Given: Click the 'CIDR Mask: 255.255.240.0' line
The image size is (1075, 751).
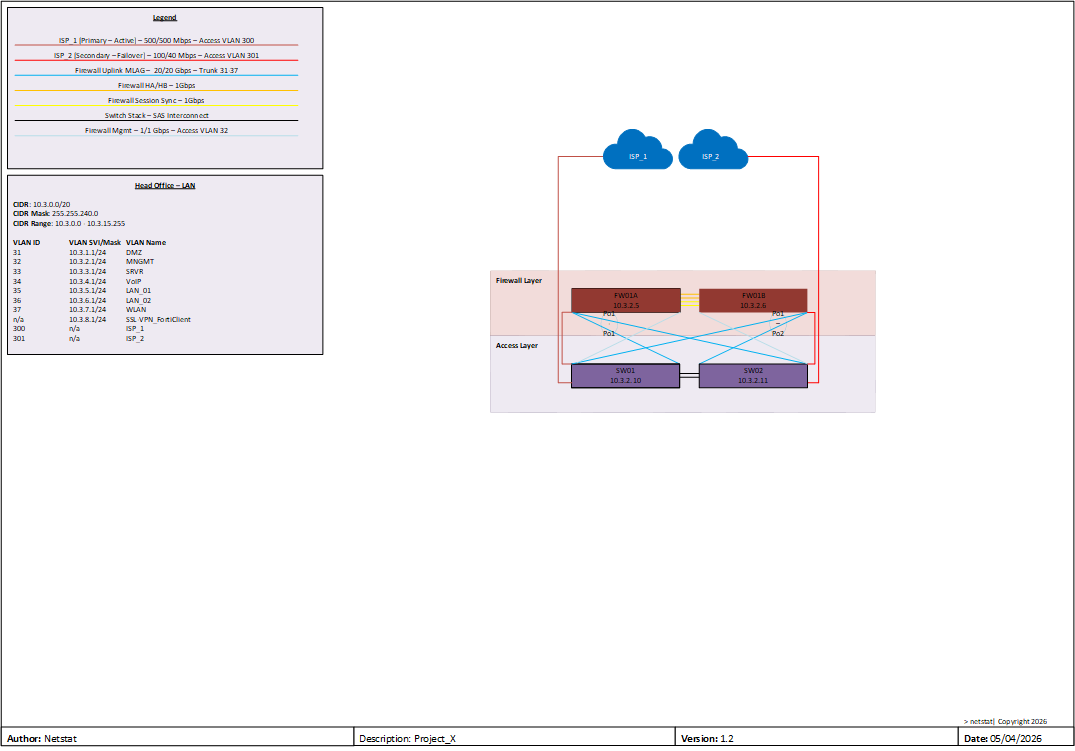Looking at the screenshot, I should click(x=56, y=214).
